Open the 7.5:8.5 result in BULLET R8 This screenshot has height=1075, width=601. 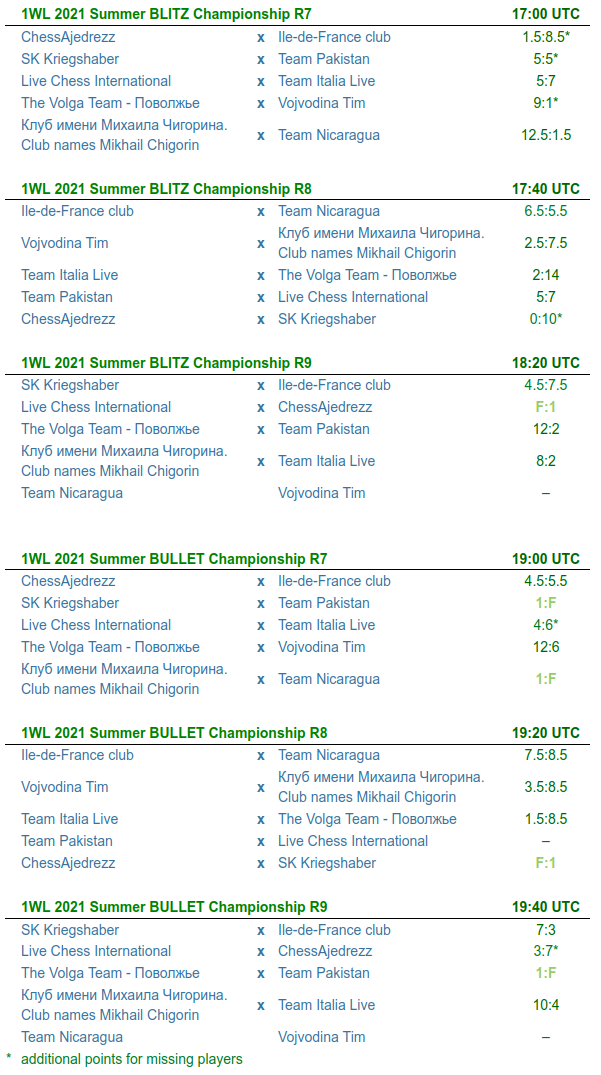546,755
